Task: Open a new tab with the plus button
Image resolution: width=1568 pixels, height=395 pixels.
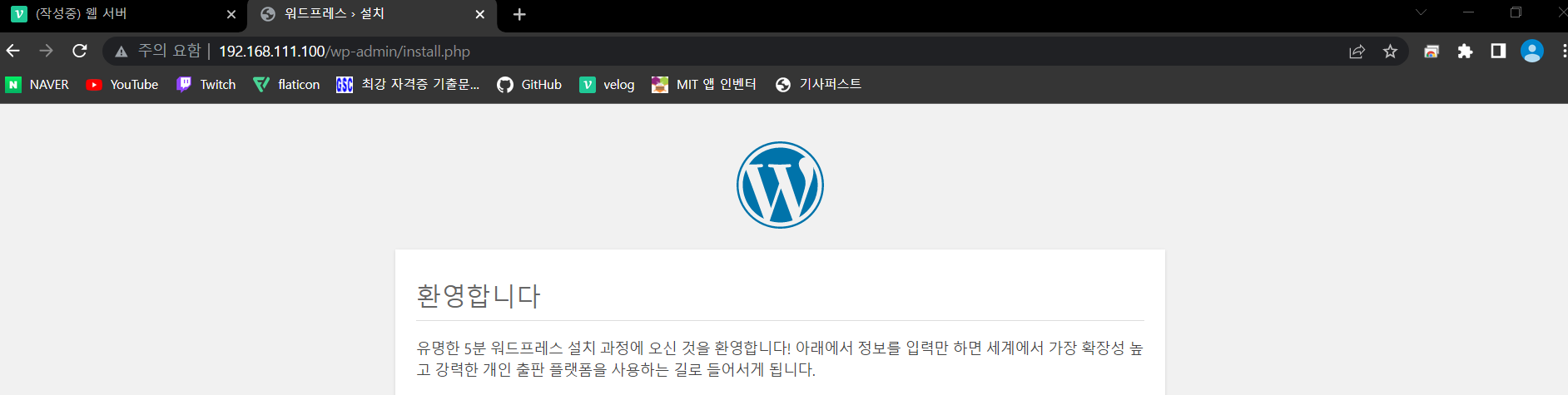Action: pos(519,14)
